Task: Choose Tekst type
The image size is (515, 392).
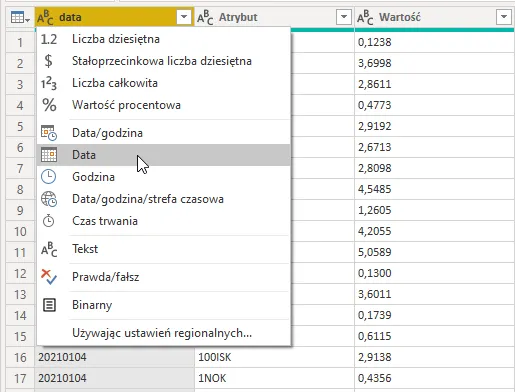Action: coord(163,249)
